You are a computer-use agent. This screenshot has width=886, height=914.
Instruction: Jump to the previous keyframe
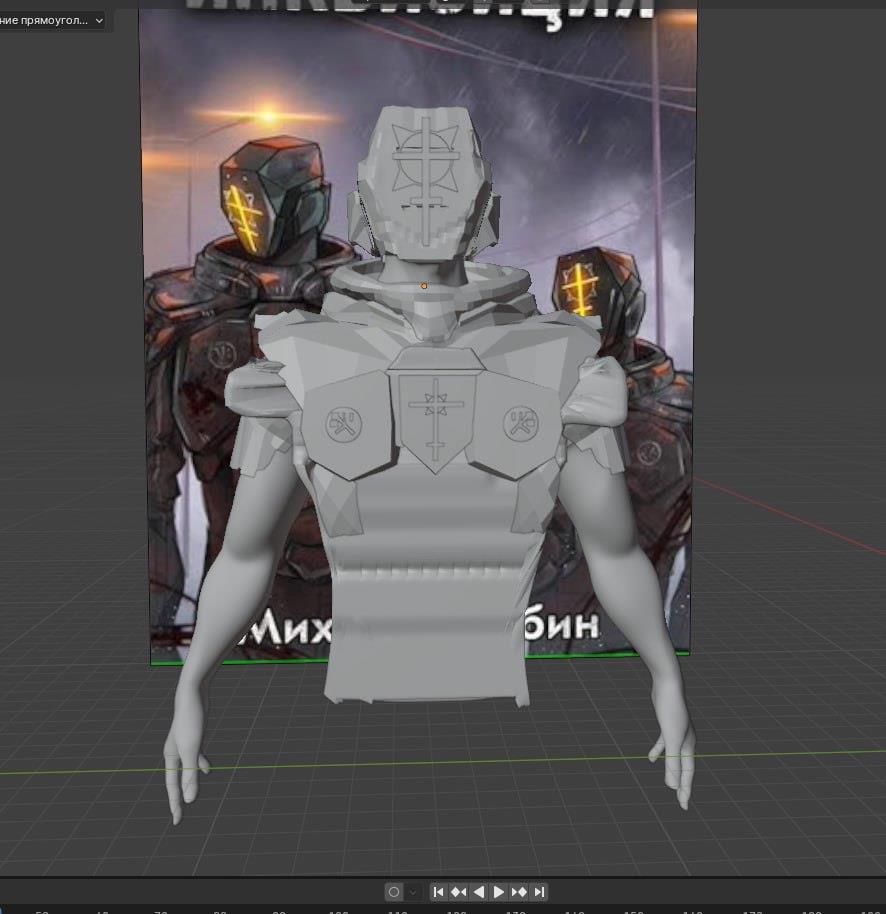point(459,892)
